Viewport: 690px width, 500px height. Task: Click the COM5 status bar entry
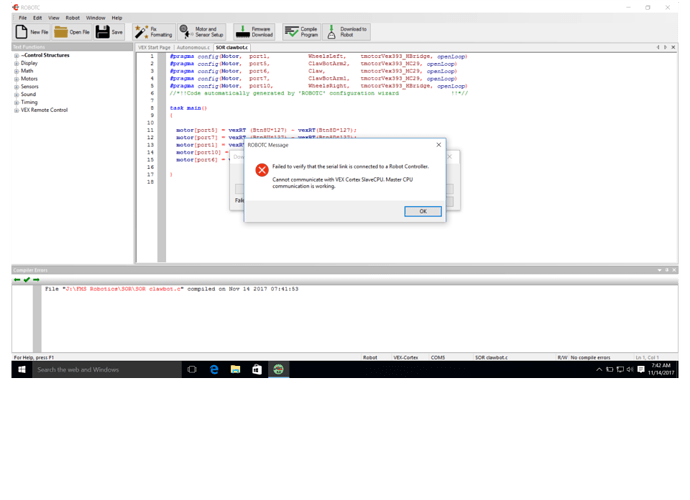coord(438,357)
